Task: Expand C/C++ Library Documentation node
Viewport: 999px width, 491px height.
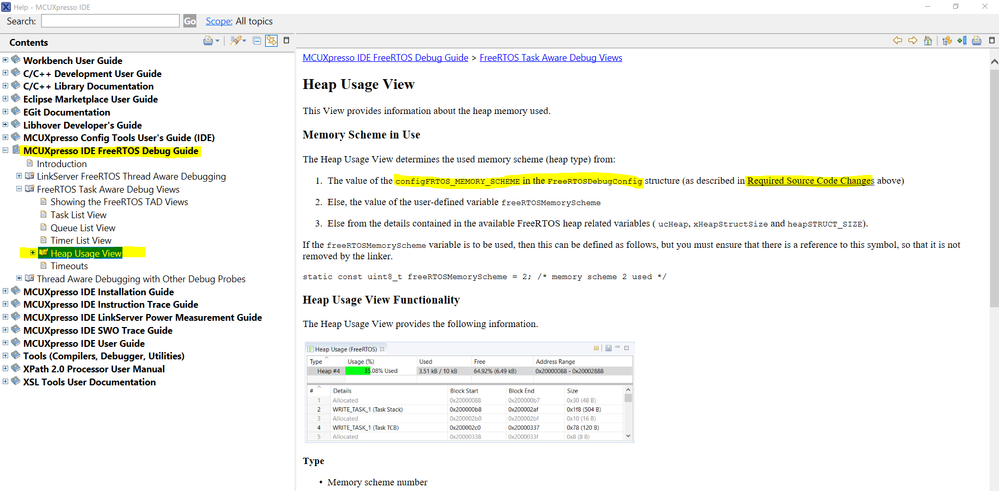Action: 6,87
